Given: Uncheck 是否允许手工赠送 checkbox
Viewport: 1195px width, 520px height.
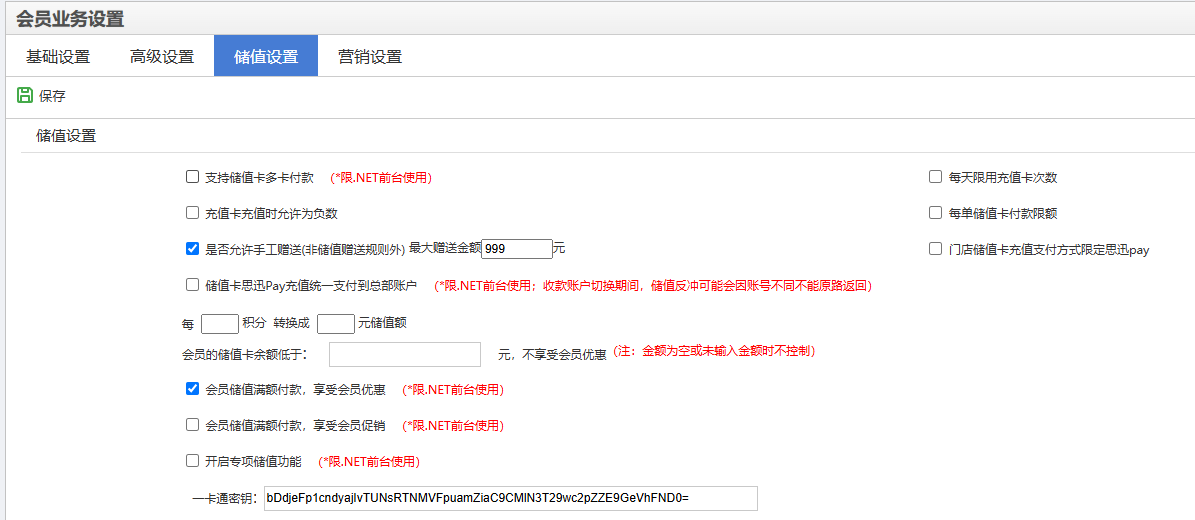Looking at the screenshot, I should click(193, 249).
